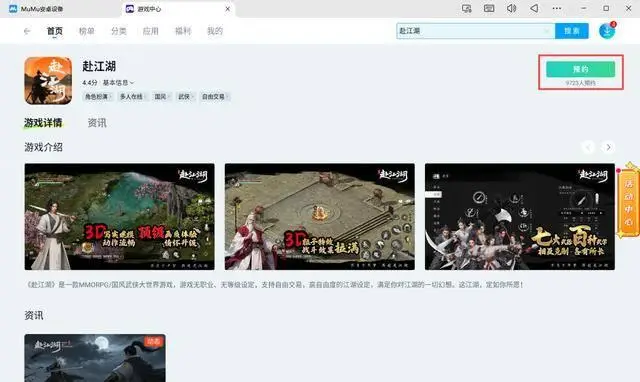
Task: Switch to the 游戏详情 tab
Action: coord(43,123)
